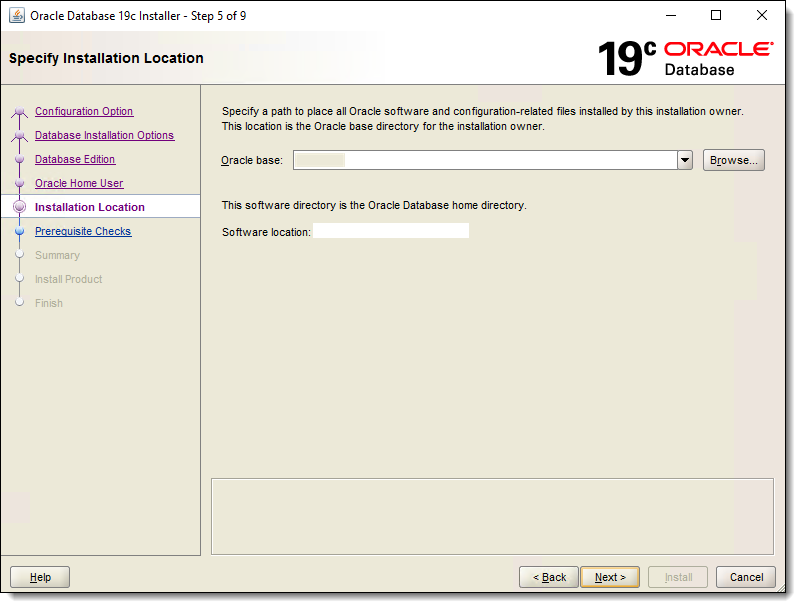Viewport: 801px width, 608px height.
Task: Click inside the Software location field
Action: pyautogui.click(x=390, y=230)
